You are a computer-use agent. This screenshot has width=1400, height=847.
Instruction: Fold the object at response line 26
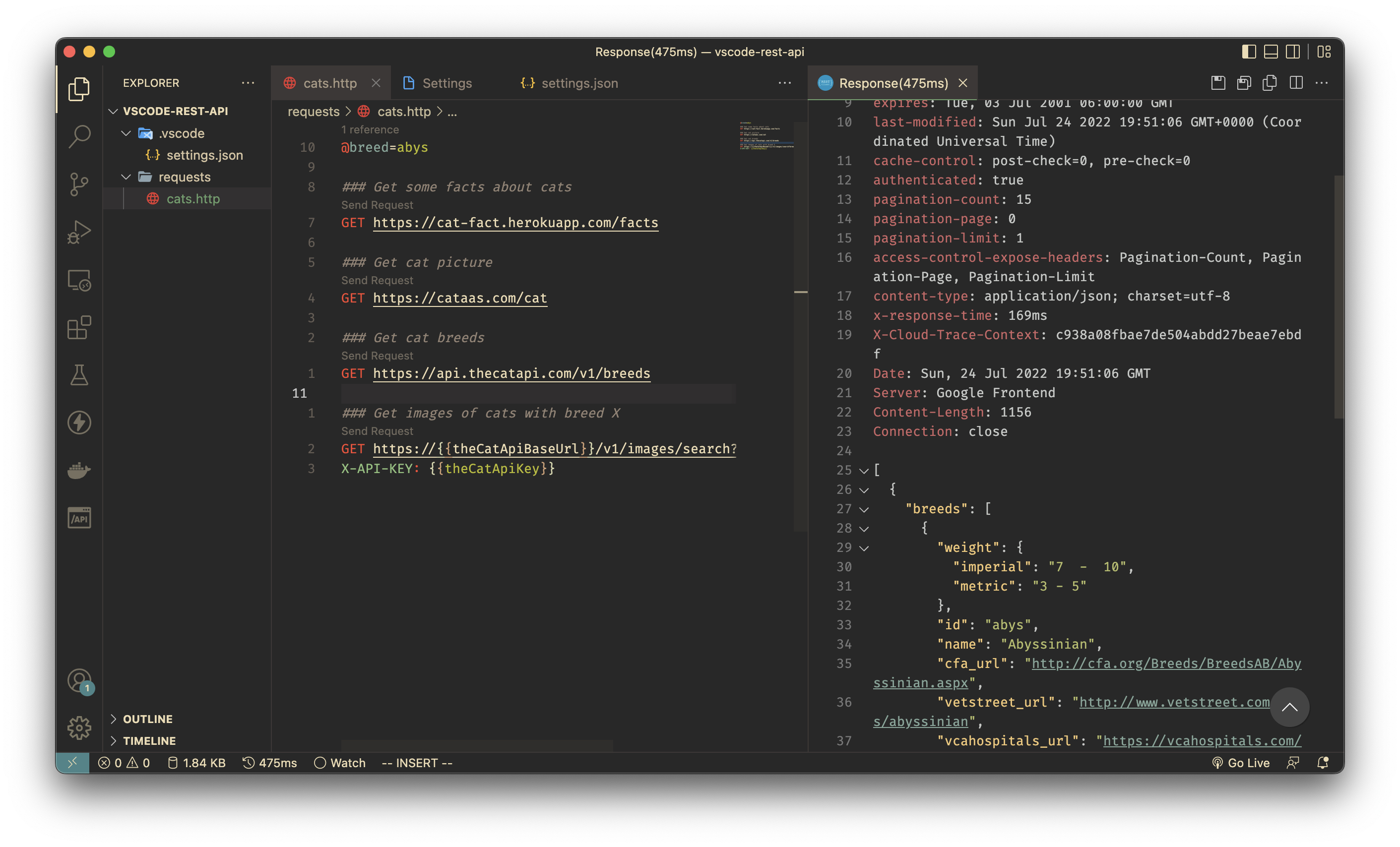tap(864, 490)
